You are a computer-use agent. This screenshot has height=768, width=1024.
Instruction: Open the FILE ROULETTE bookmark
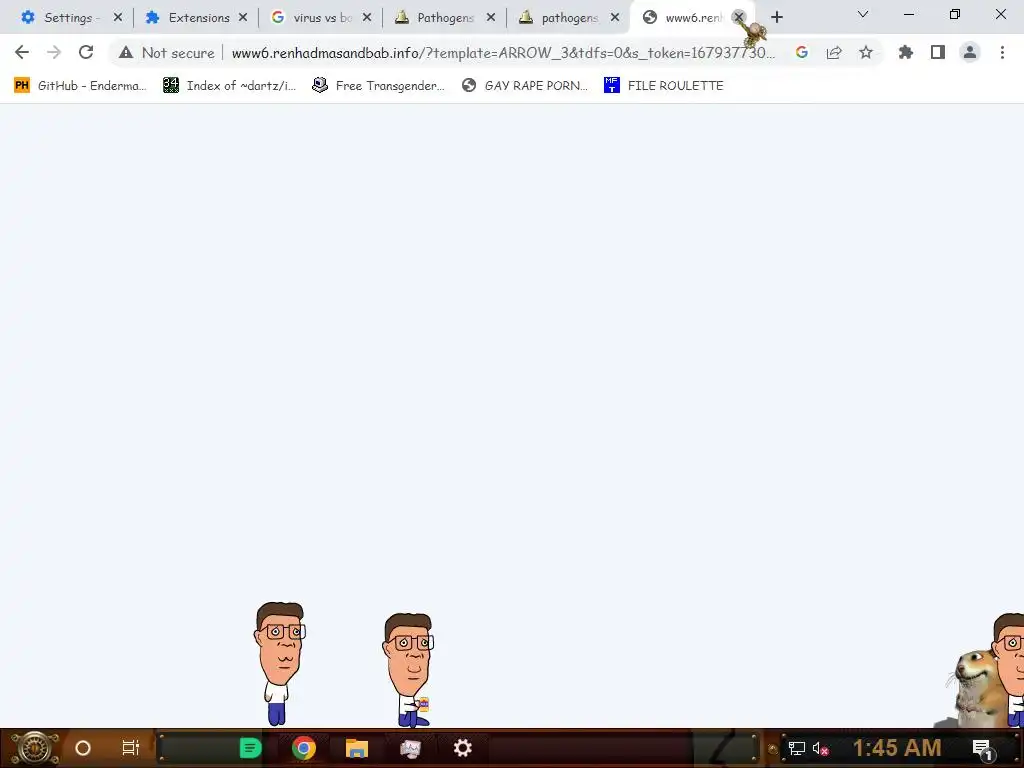click(x=664, y=86)
